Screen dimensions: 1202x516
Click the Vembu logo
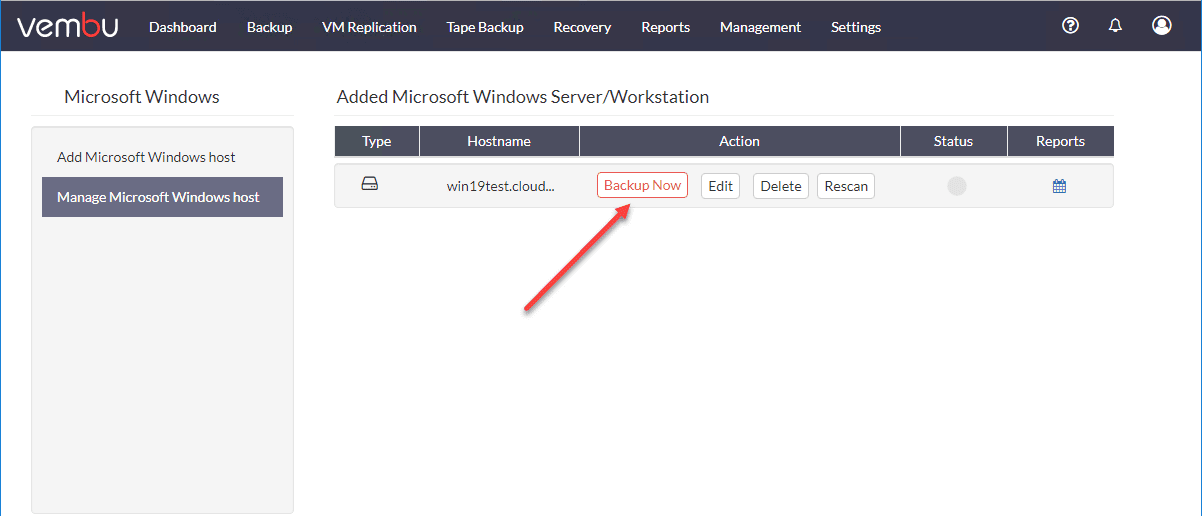coord(67,27)
